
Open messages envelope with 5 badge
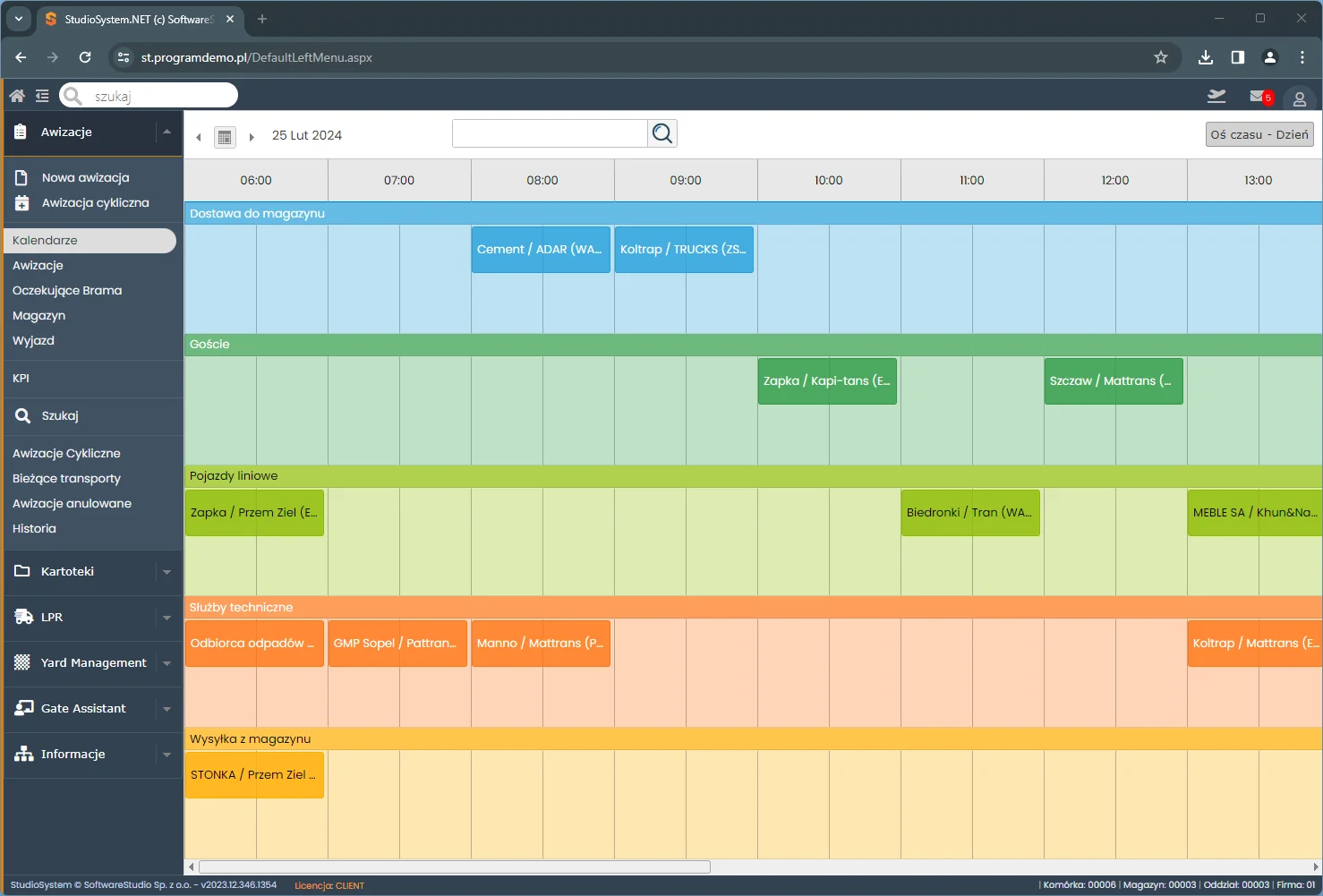(1260, 96)
